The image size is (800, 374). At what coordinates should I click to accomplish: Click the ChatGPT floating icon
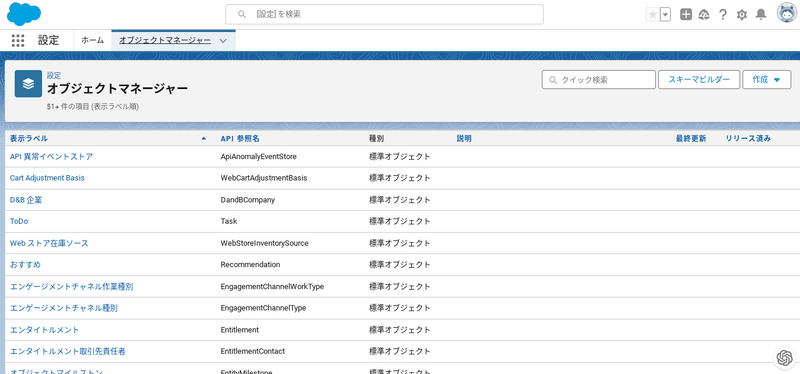tap(784, 358)
